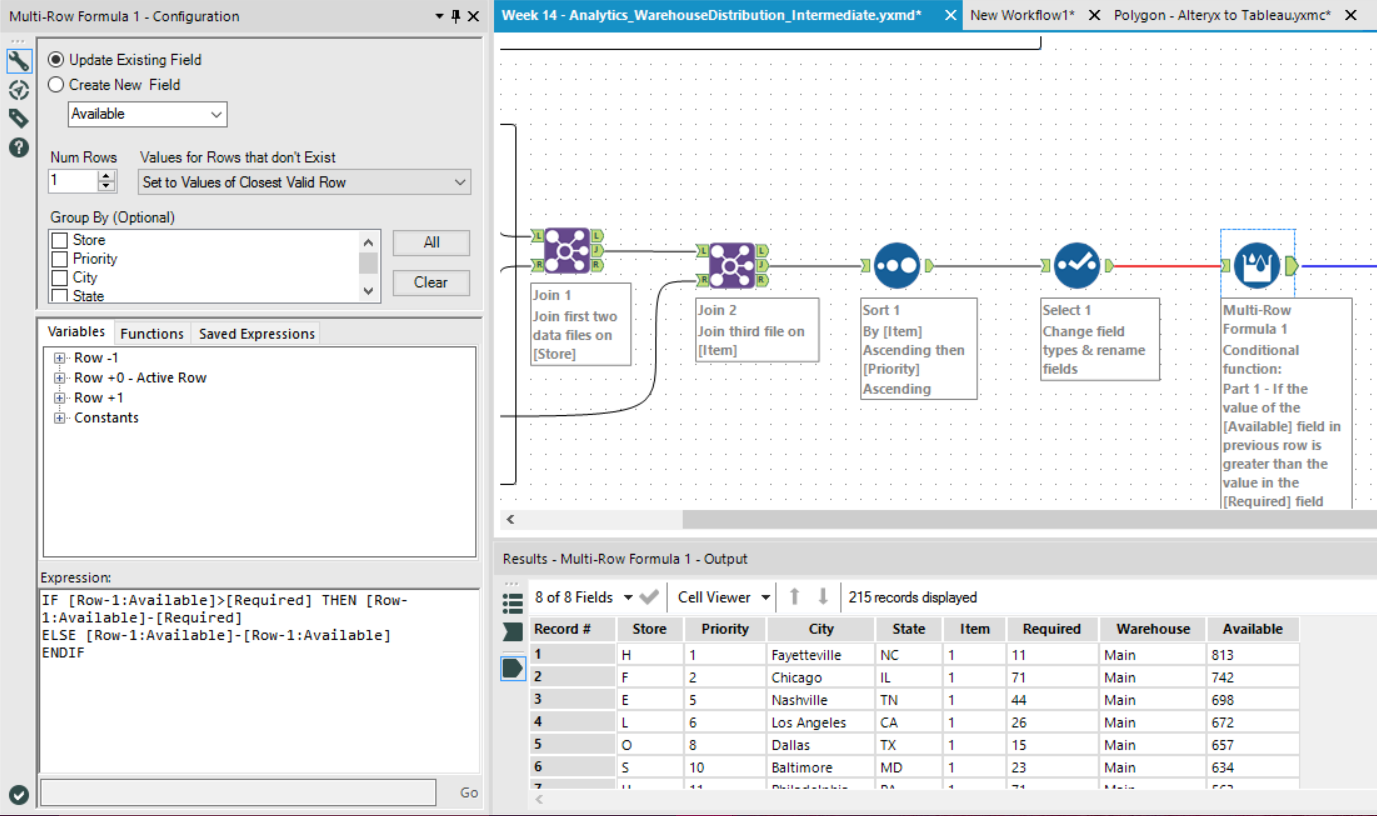Click the Select 1 tool icon
This screenshot has width=1377, height=816.
tap(1076, 265)
